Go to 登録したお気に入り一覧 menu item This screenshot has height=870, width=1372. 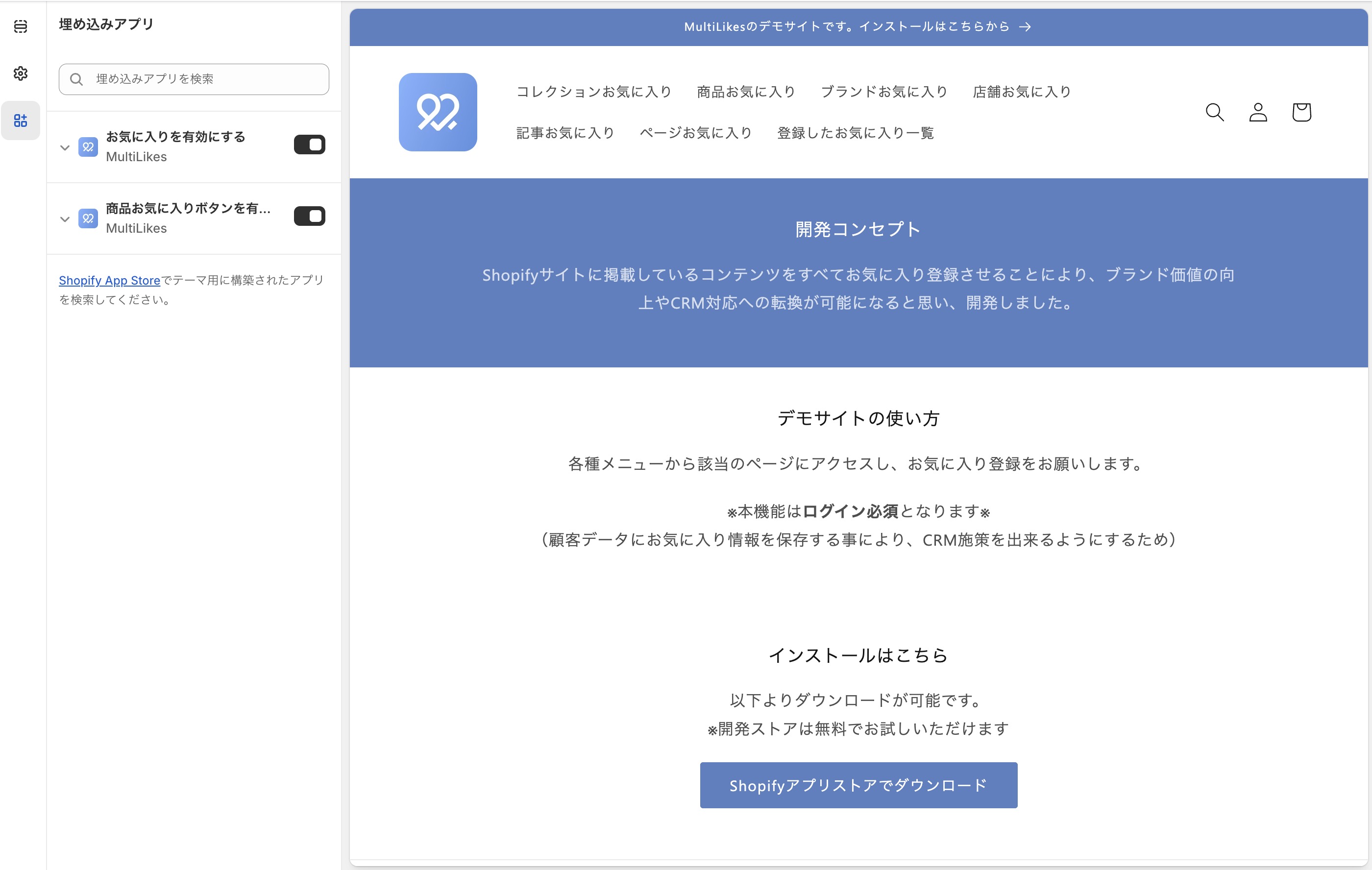855,133
